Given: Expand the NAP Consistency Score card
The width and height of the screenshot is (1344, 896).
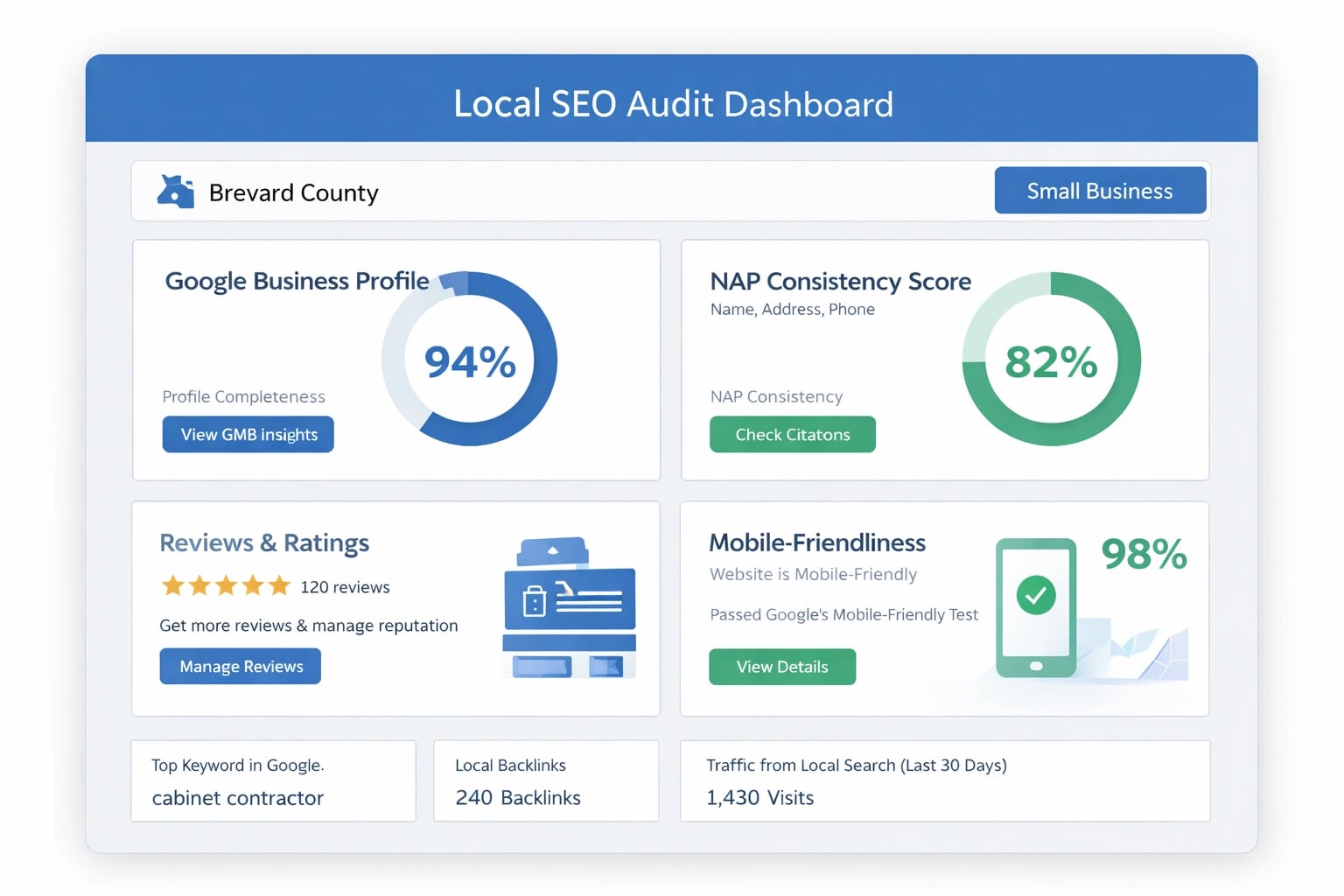Looking at the screenshot, I should tap(840, 281).
